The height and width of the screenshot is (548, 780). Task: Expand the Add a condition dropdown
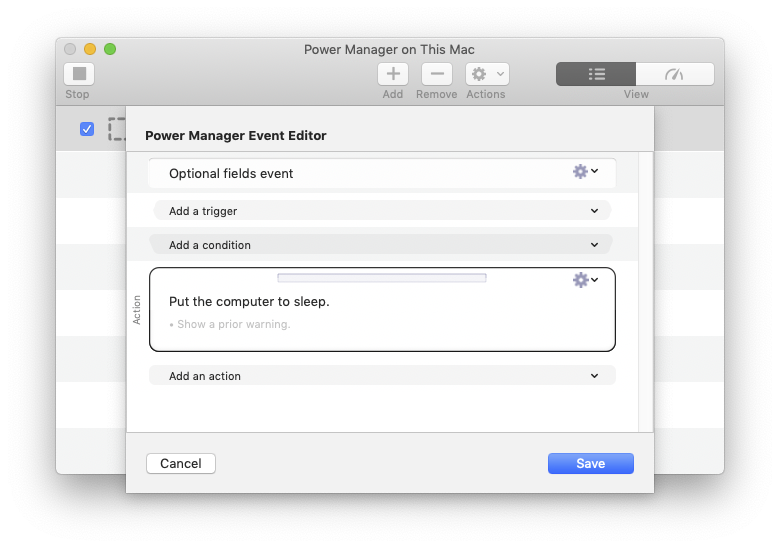tap(382, 245)
